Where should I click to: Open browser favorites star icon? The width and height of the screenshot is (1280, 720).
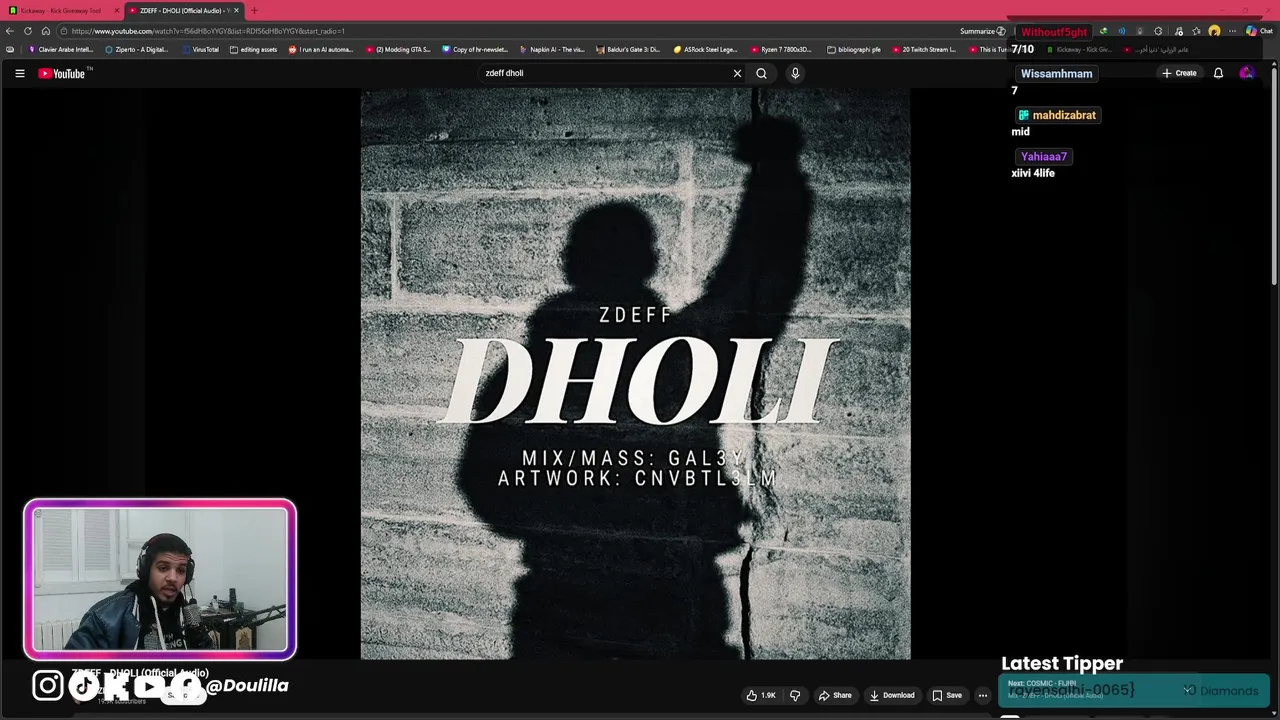click(1196, 31)
